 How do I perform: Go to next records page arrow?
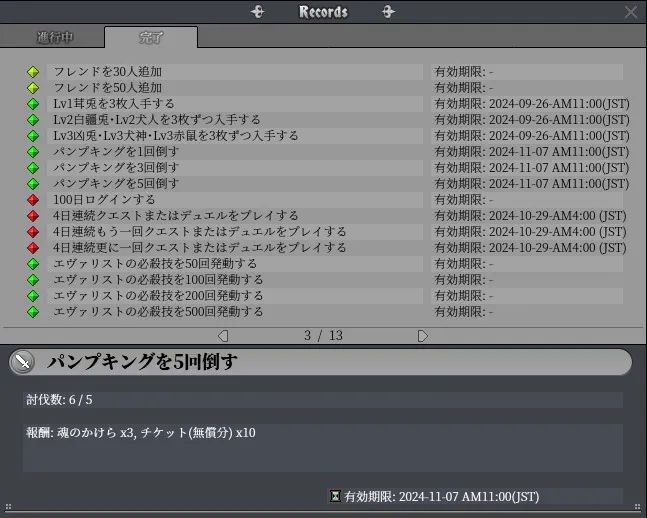tap(423, 336)
